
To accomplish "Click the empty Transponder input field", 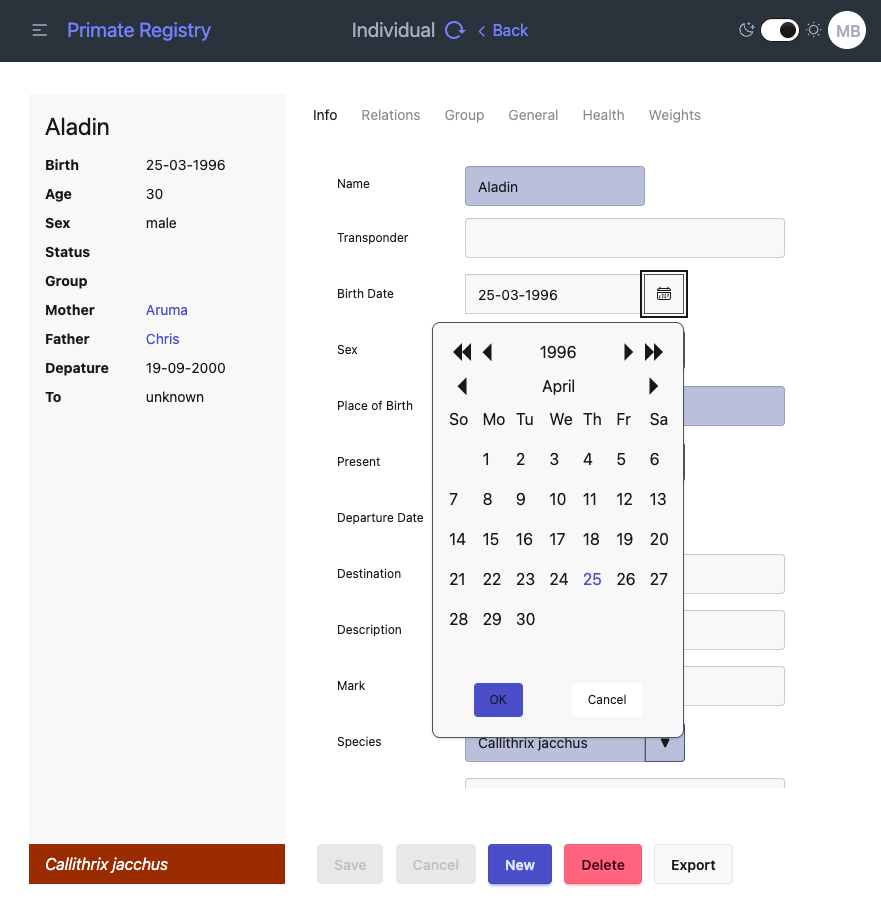I will 624,238.
